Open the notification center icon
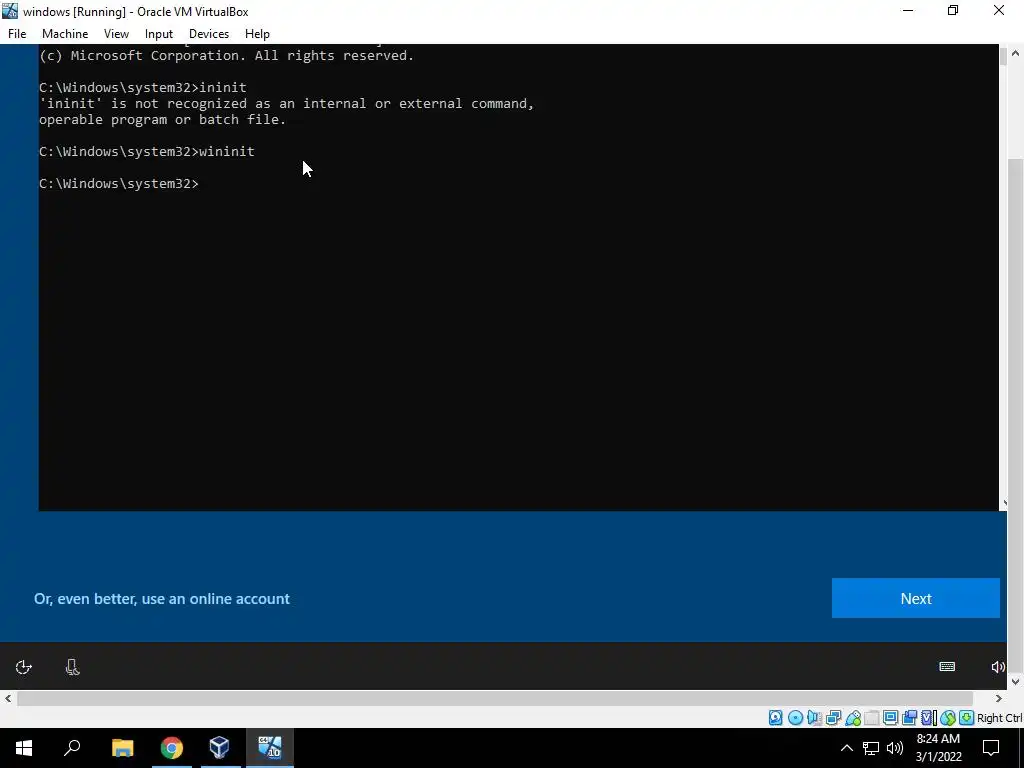Viewport: 1024px width, 768px height. pyautogui.click(x=991, y=748)
